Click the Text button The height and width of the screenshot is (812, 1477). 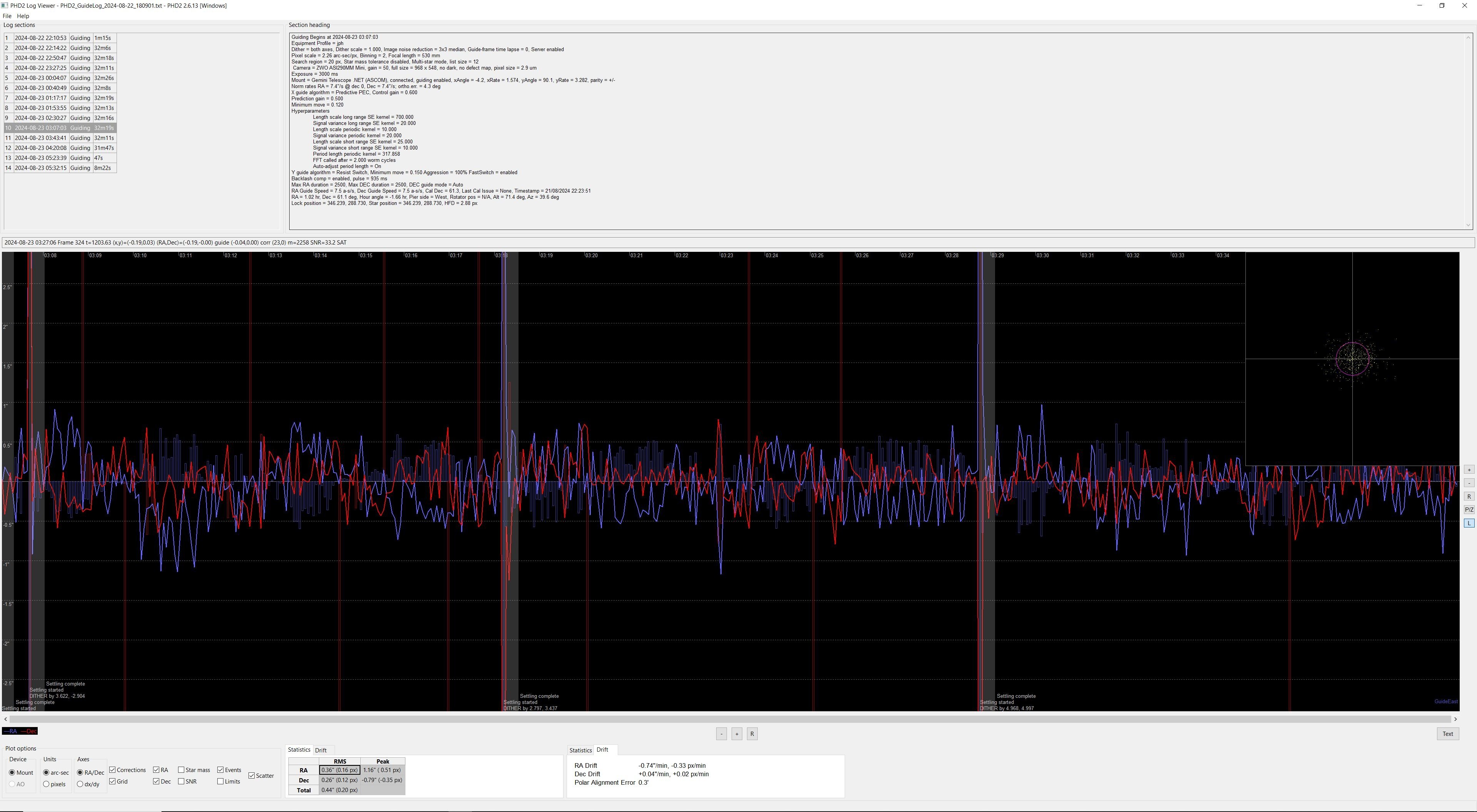pos(1447,734)
